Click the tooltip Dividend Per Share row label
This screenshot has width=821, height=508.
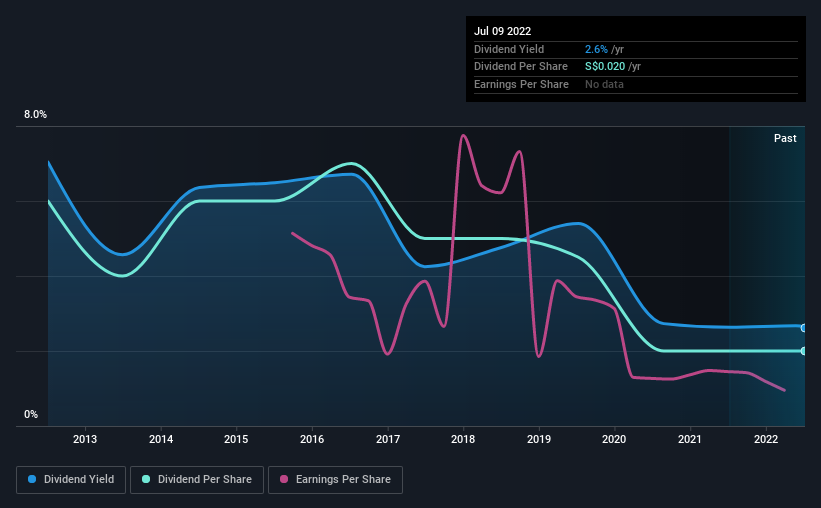[521, 67]
